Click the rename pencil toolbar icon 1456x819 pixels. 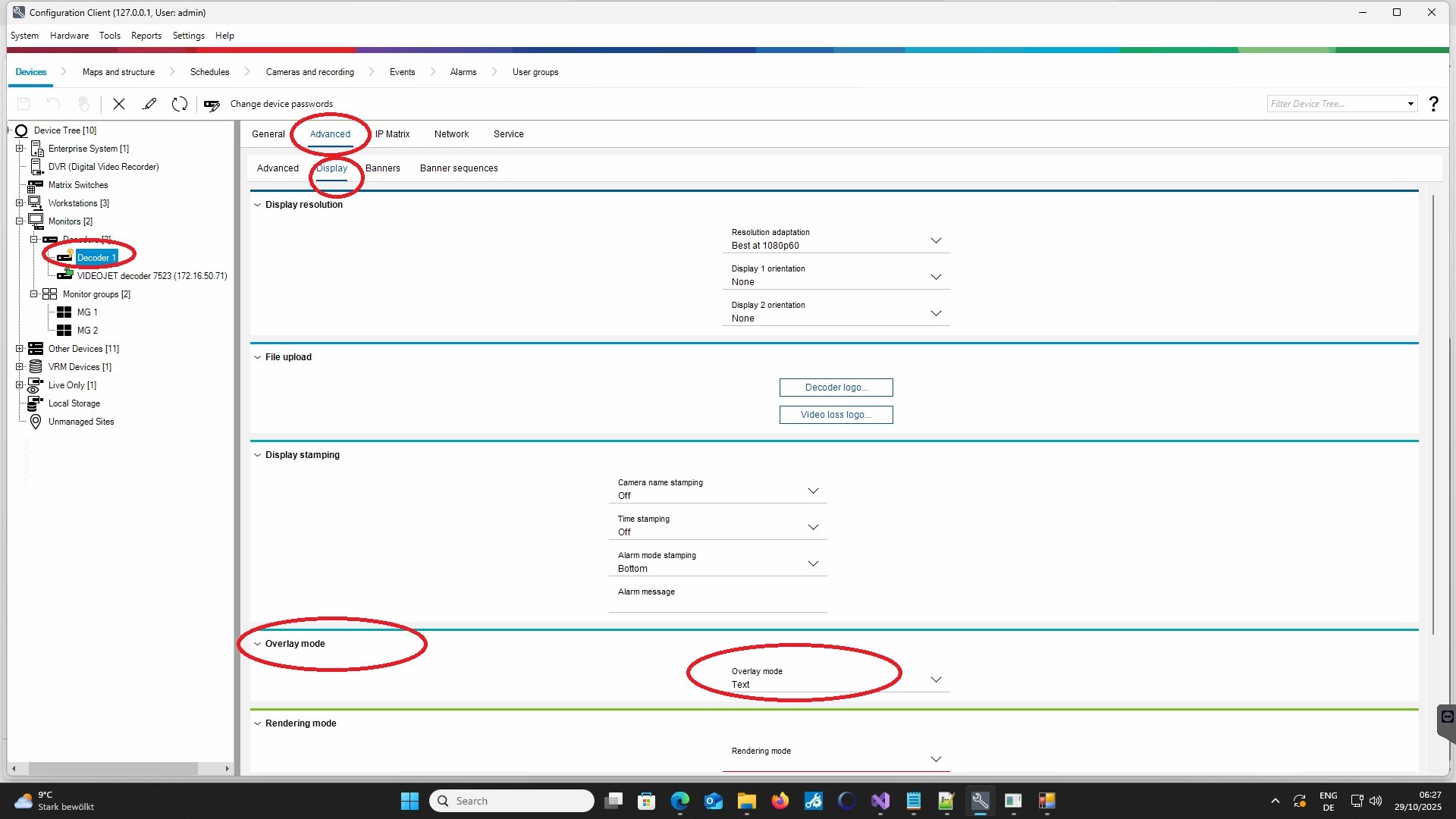149,104
